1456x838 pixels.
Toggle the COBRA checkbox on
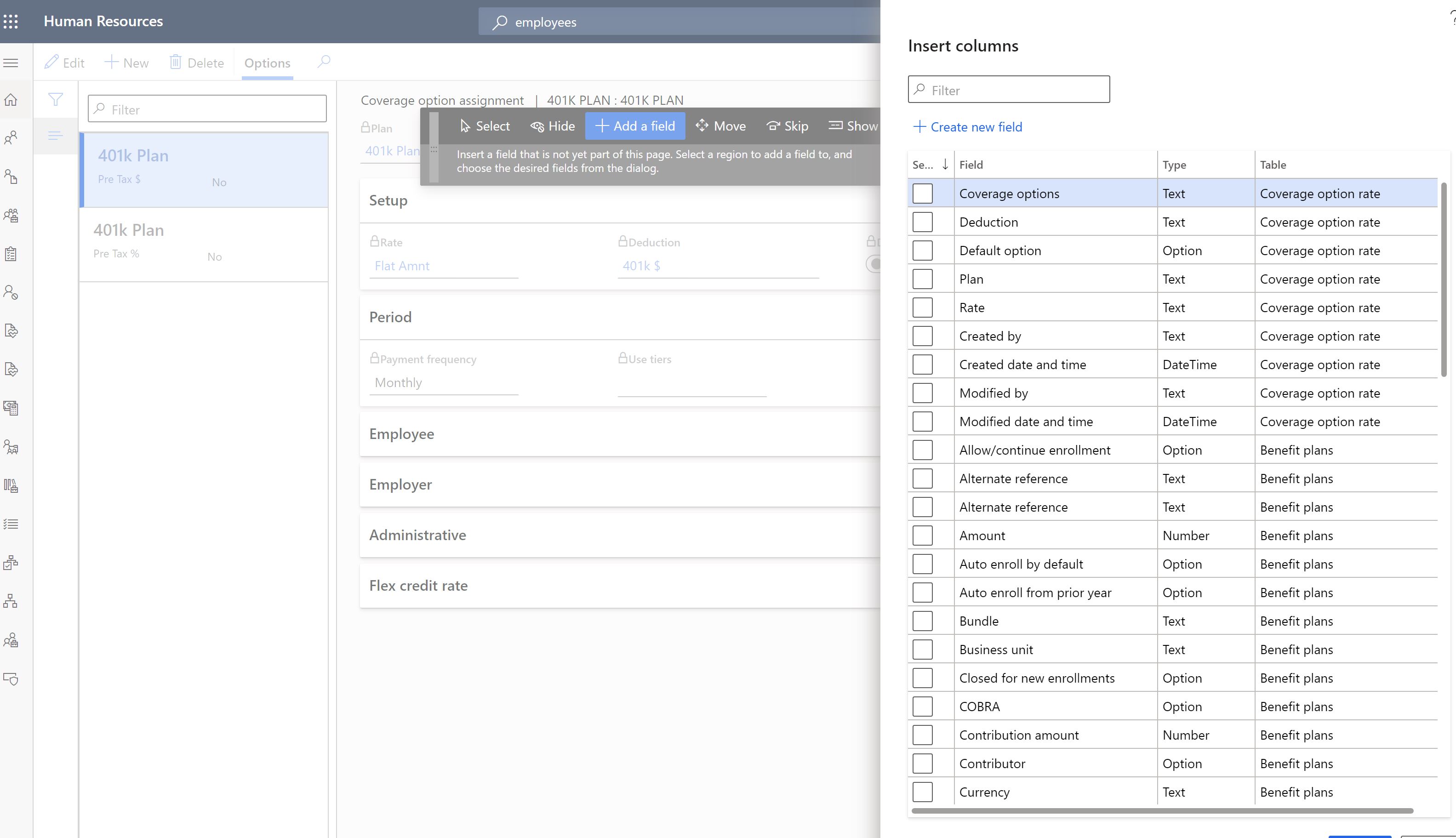click(x=922, y=706)
